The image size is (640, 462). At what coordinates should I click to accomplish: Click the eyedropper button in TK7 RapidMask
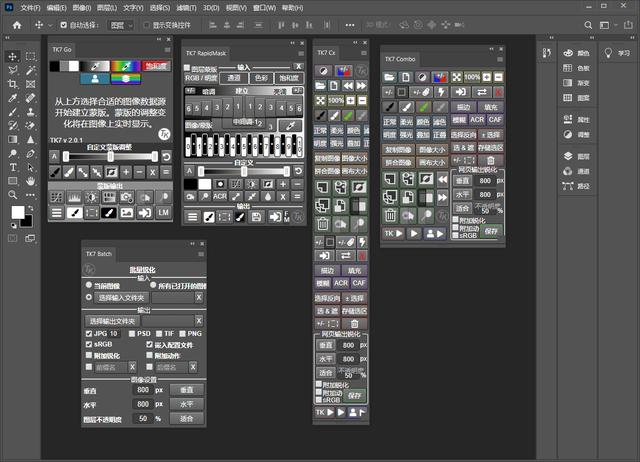click(290, 125)
